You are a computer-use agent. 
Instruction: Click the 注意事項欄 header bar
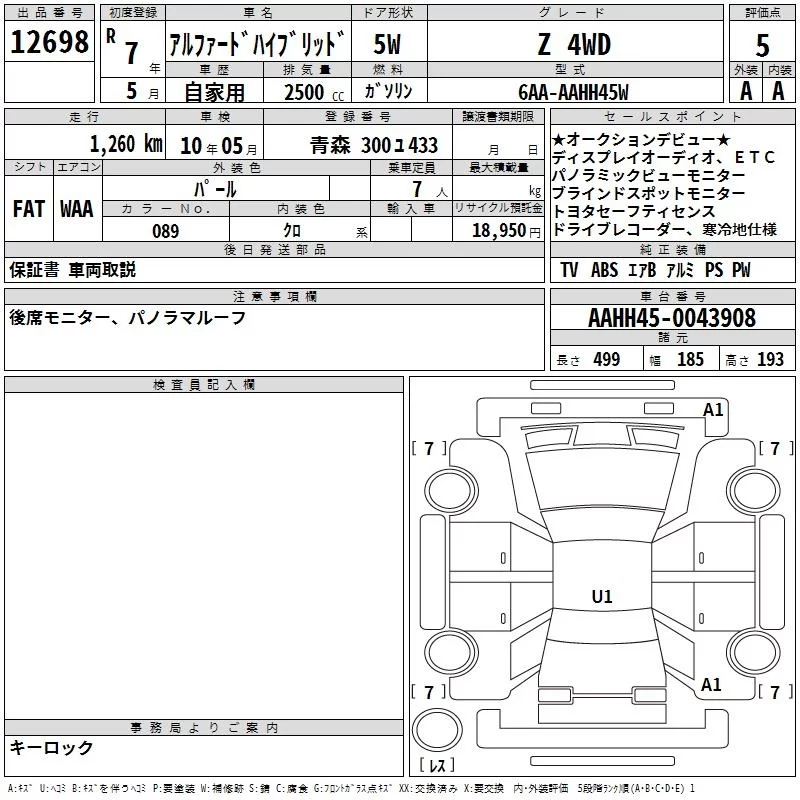(x=274, y=296)
